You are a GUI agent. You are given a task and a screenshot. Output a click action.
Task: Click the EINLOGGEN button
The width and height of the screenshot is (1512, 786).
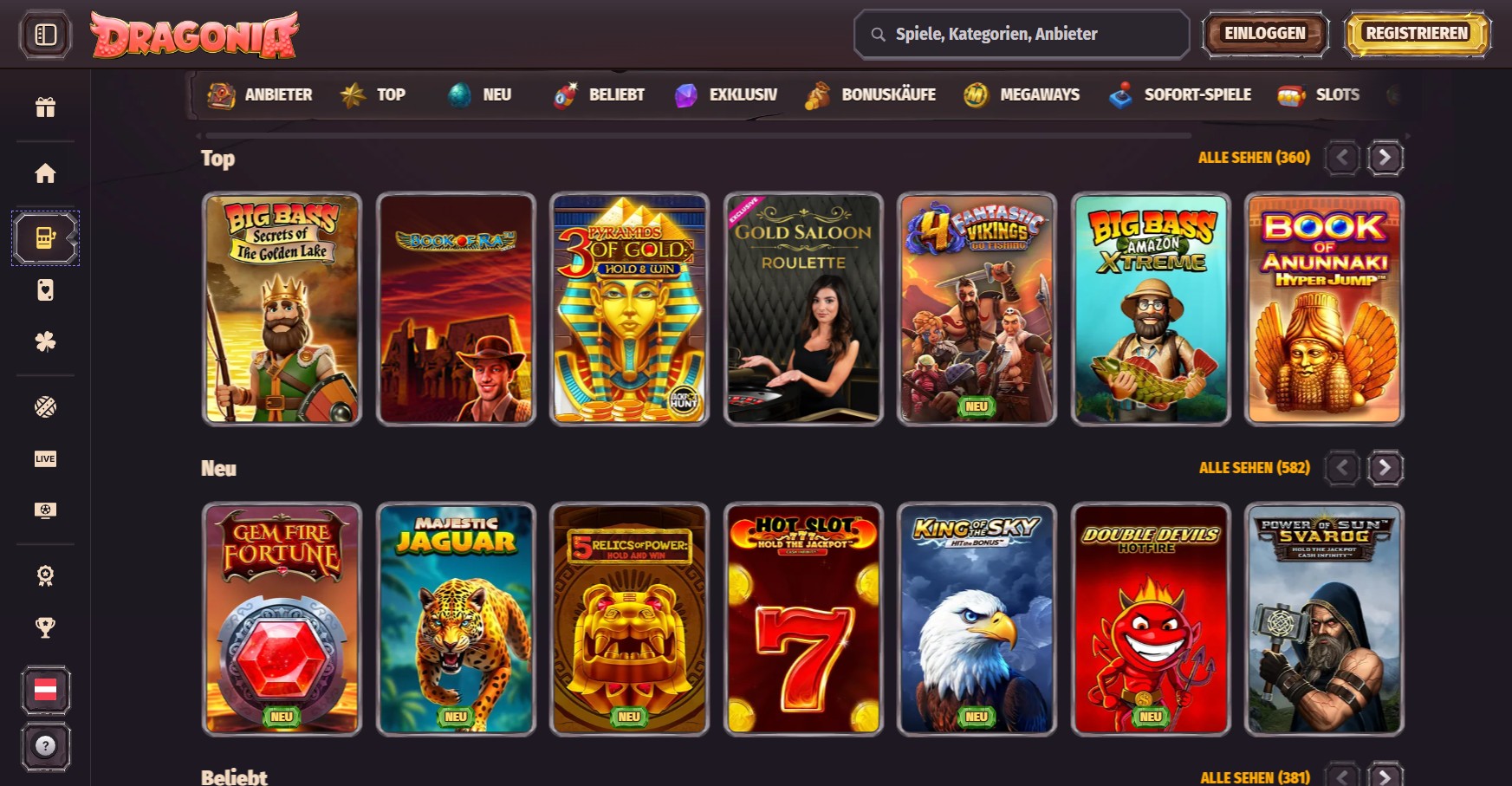coord(1265,34)
